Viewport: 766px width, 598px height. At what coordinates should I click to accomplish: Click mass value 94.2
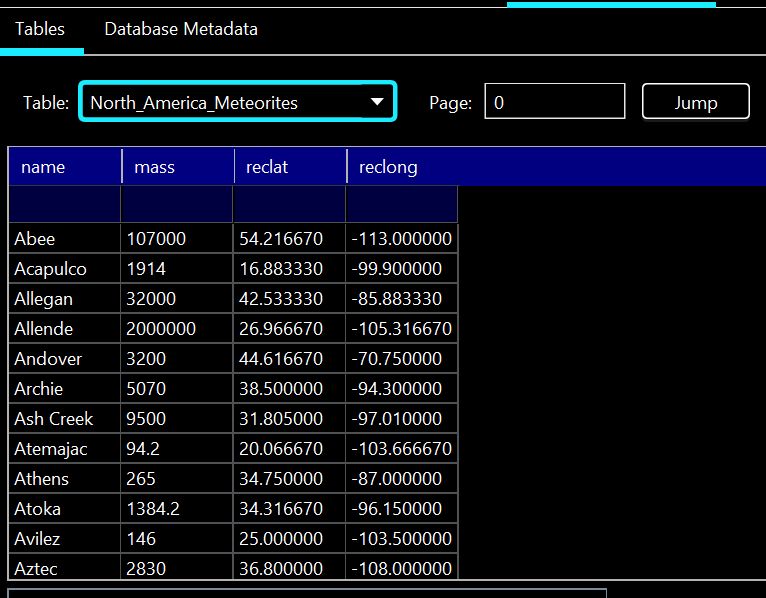[177, 448]
